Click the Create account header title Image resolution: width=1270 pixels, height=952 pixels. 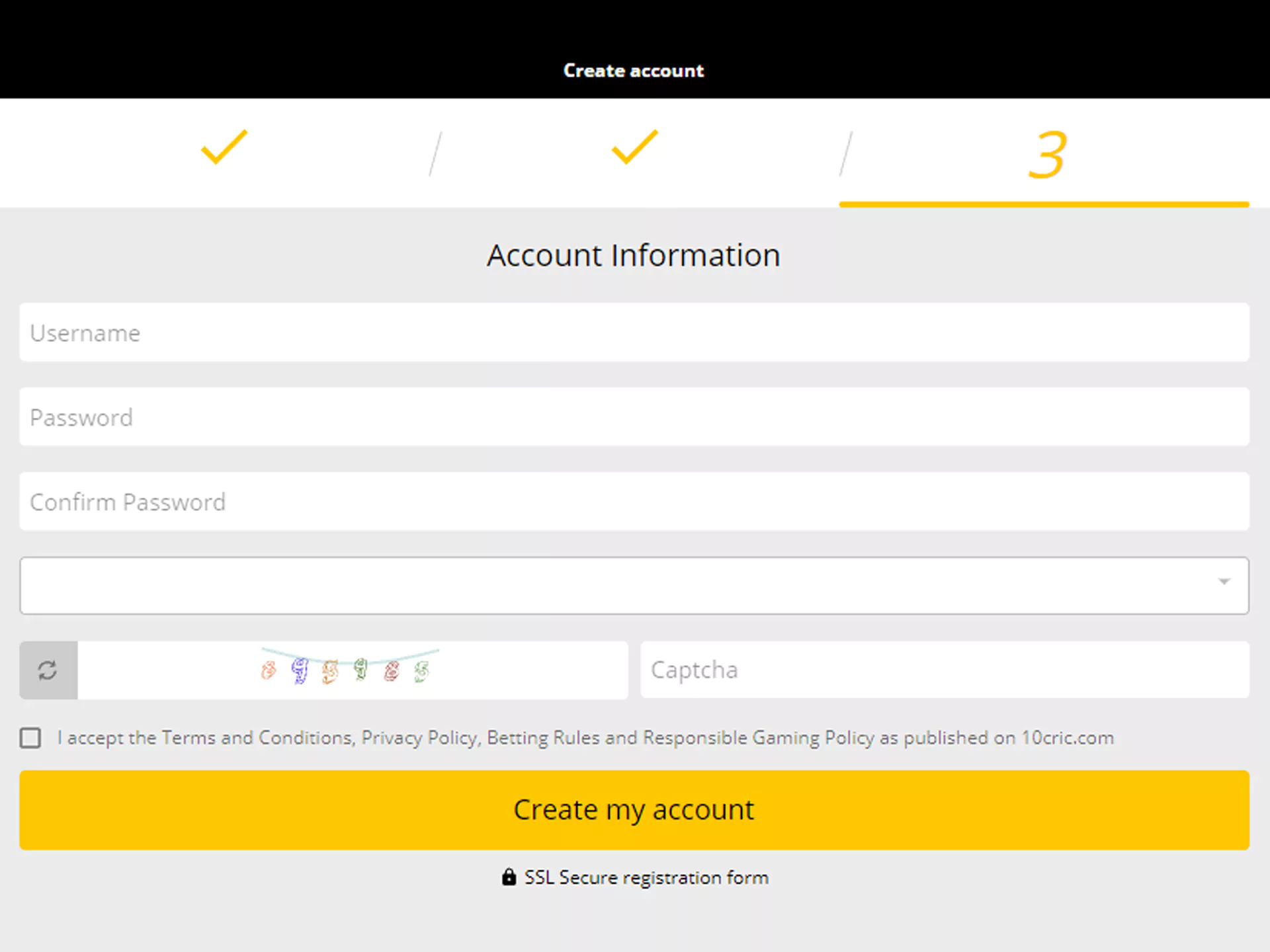pos(634,71)
